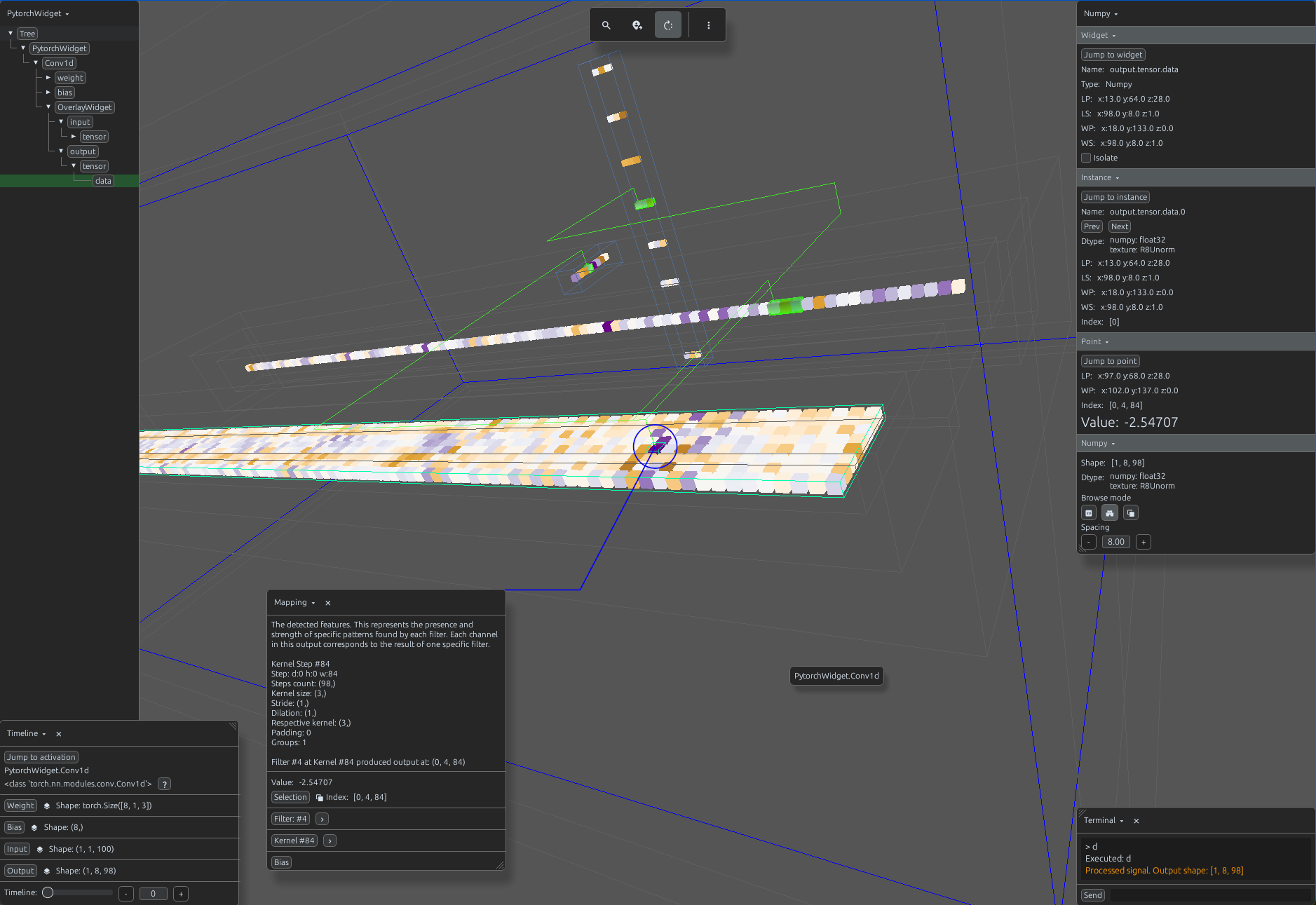Open the three-dot more options menu
This screenshot has height=905, width=1316.
(x=709, y=25)
